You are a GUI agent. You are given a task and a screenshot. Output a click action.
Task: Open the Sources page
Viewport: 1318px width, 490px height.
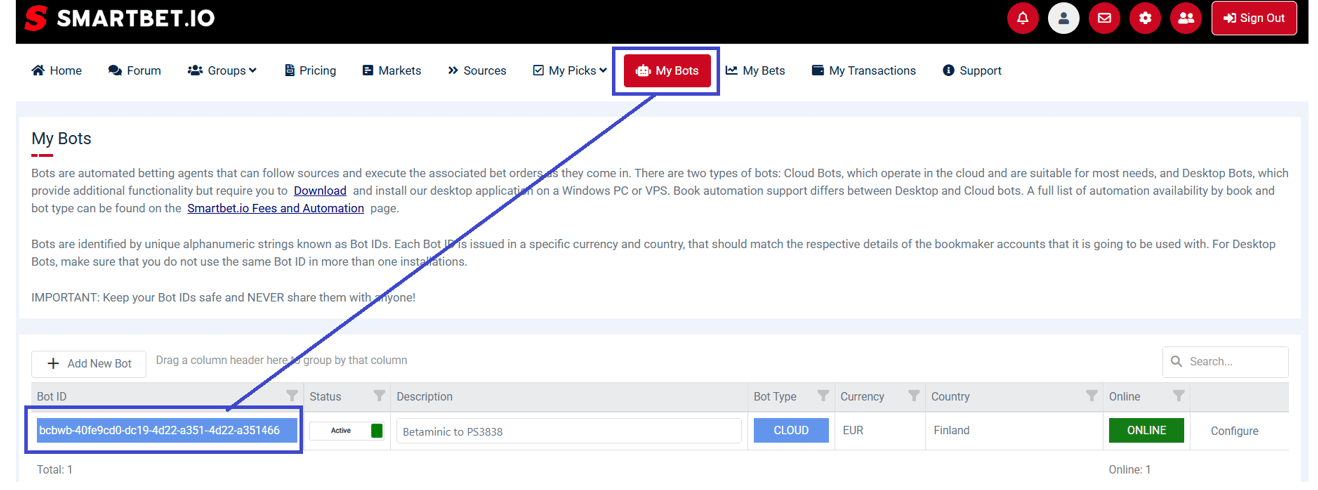(477, 71)
